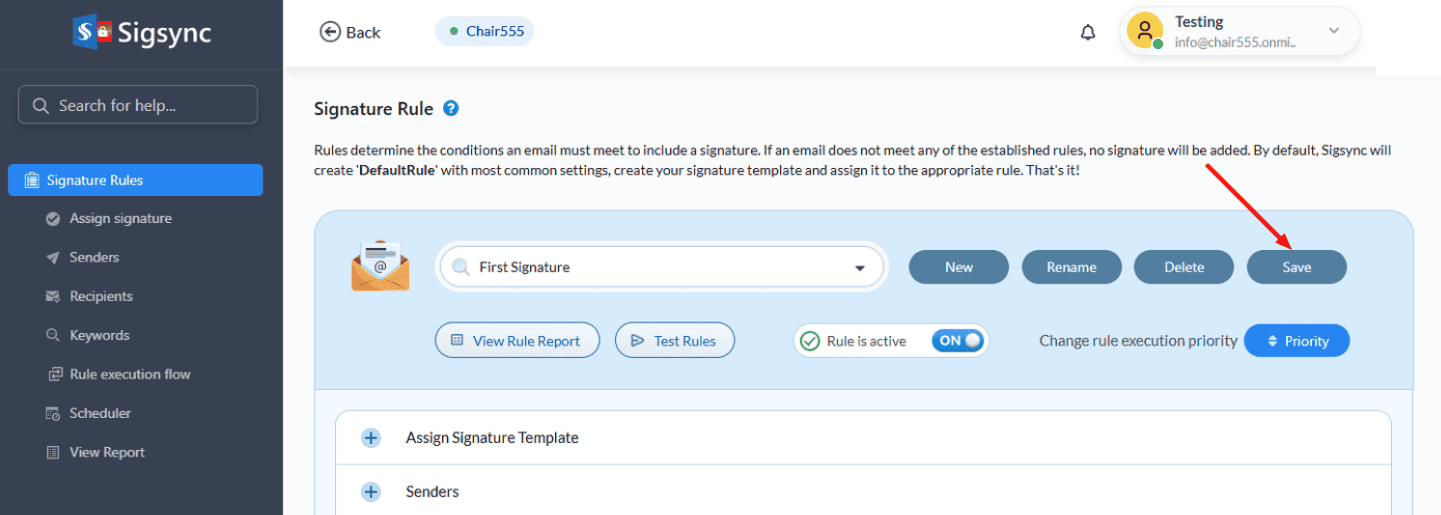The height and width of the screenshot is (515, 1441).
Task: Open the View Rule Report button
Action: pos(516,341)
